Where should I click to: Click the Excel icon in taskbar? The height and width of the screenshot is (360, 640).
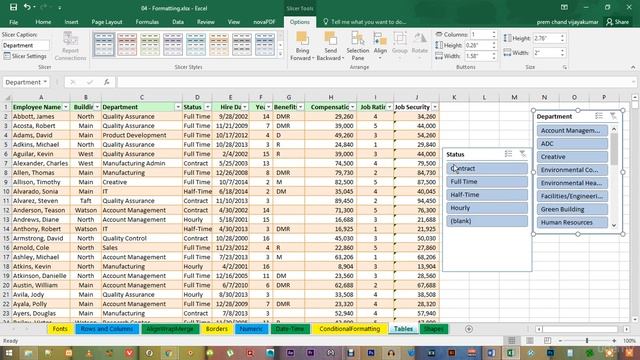[510, 353]
